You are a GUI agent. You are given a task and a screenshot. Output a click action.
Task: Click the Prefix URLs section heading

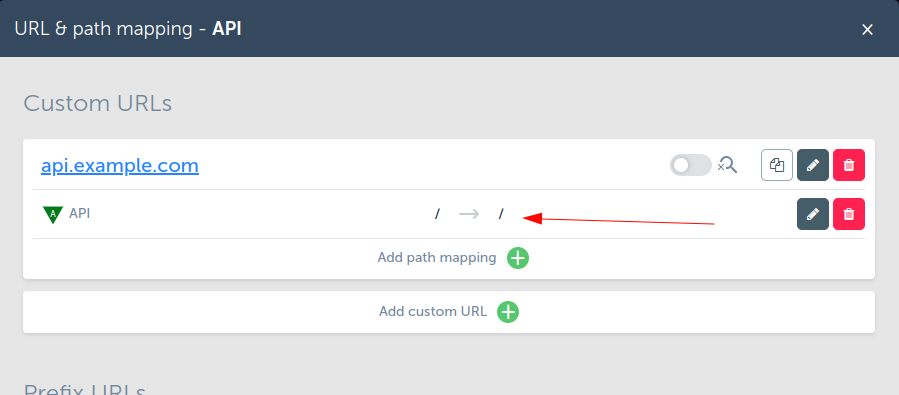coord(84,390)
